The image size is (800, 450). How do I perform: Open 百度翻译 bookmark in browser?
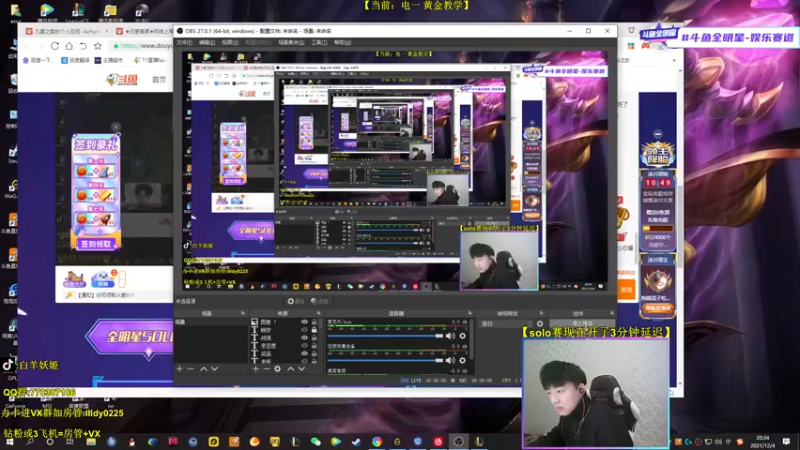78,60
